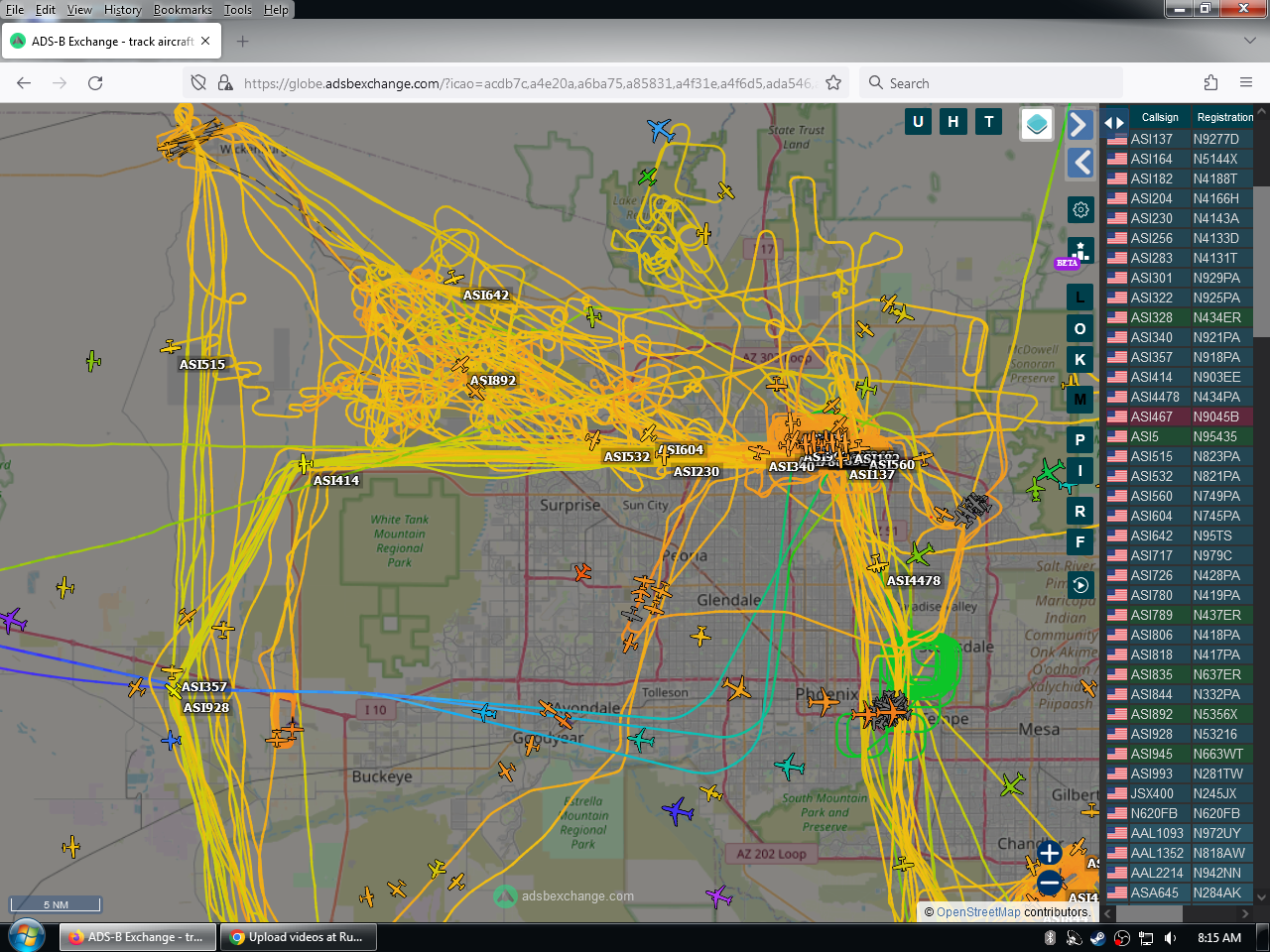Toggle the M map option button
1270x952 pixels.
(1080, 400)
